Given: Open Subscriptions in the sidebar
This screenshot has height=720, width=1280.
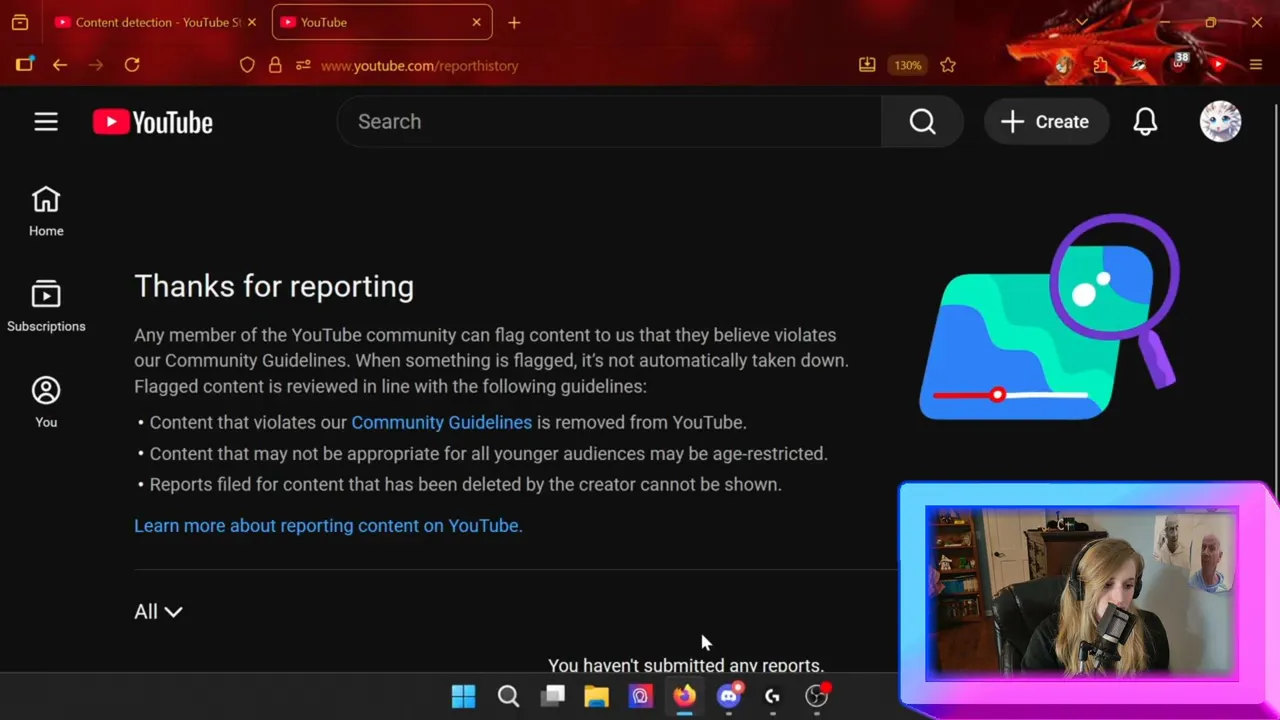Looking at the screenshot, I should [x=46, y=306].
